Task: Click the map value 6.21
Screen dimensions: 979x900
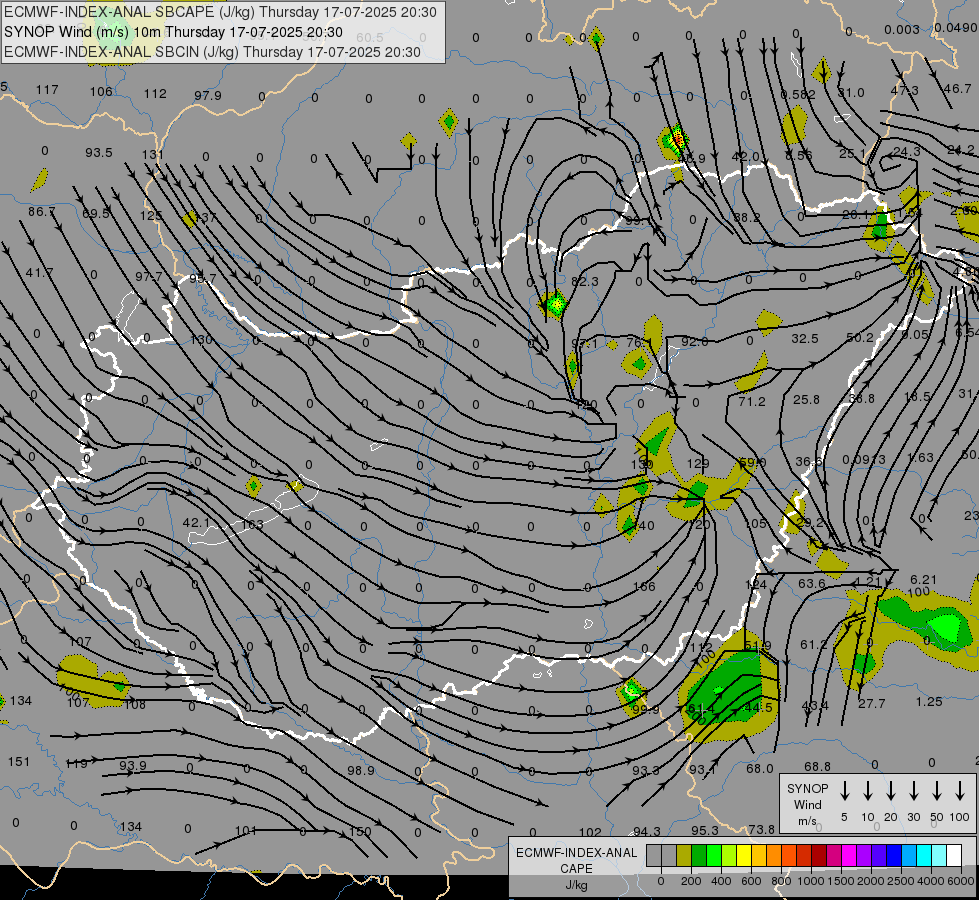Action: [923, 580]
